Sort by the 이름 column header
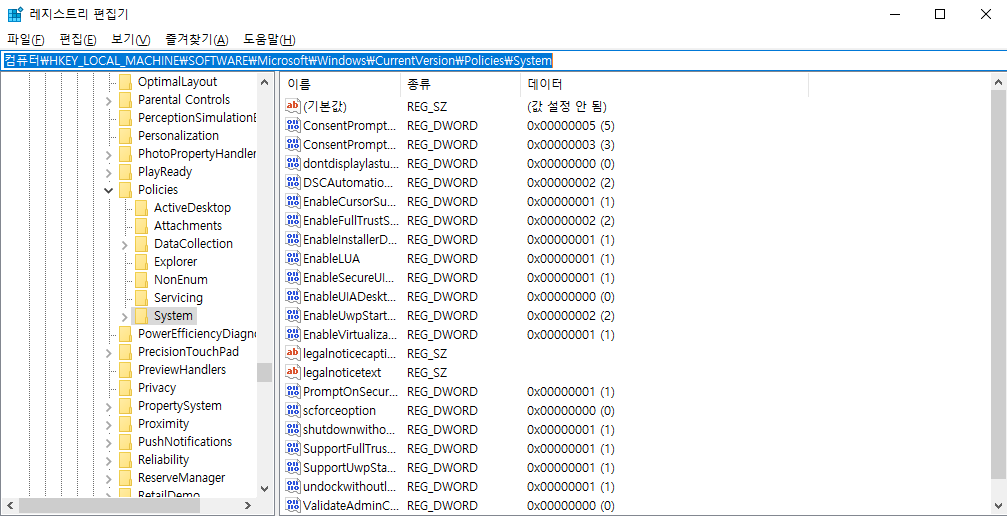Screen dimensions: 1007x516 coord(340,84)
